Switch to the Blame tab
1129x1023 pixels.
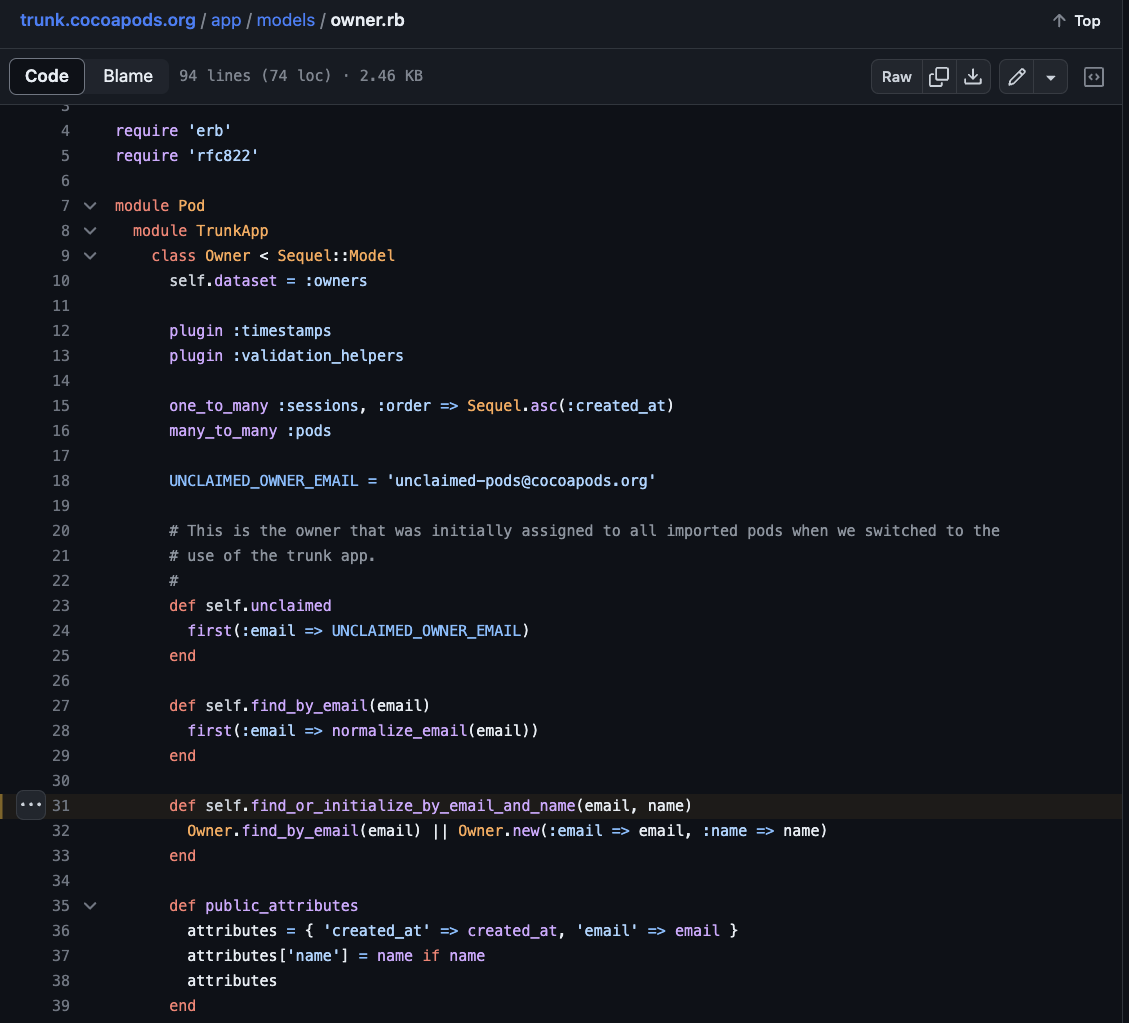[127, 76]
